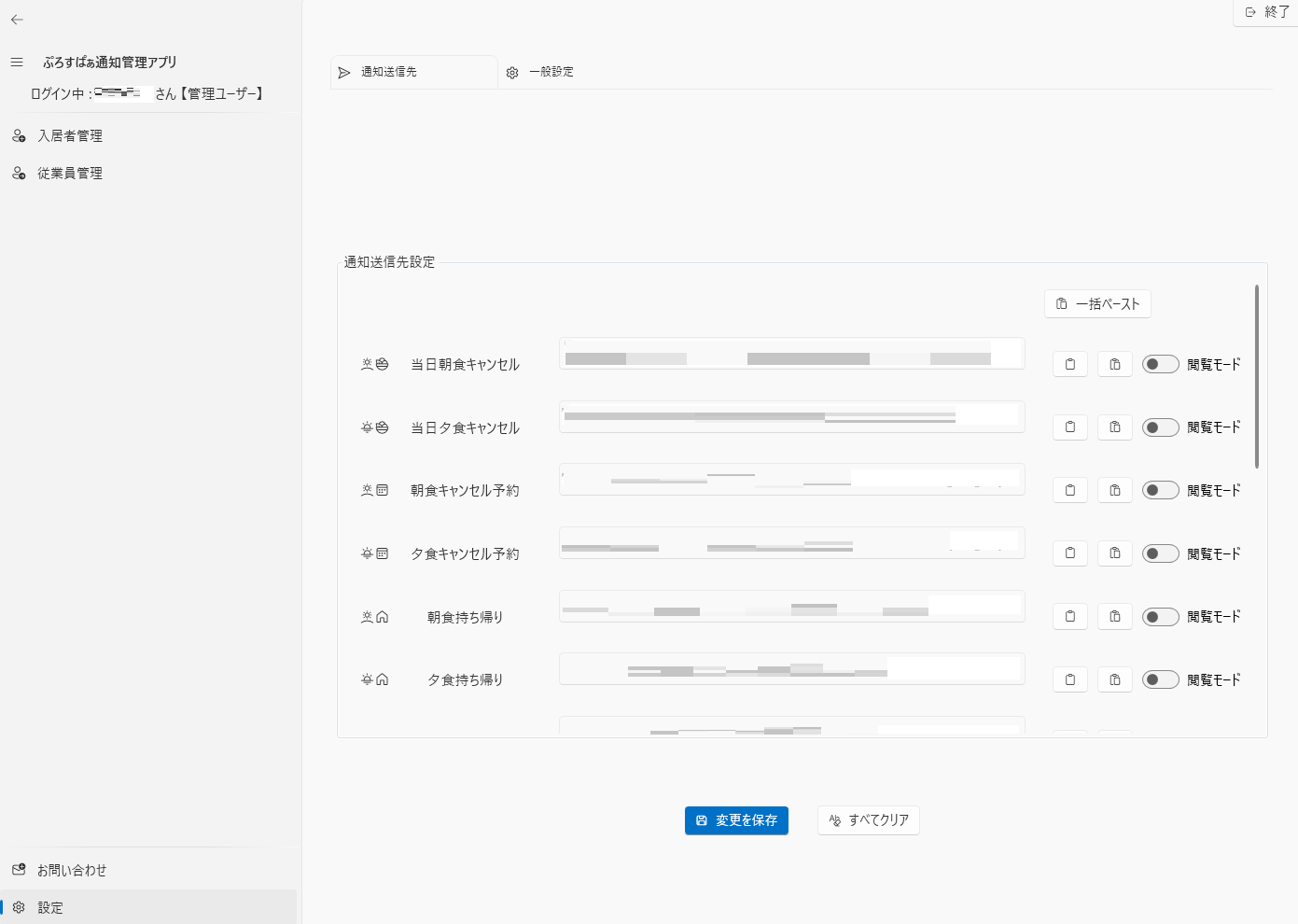Click the 終了 exit button

(x=1267, y=12)
